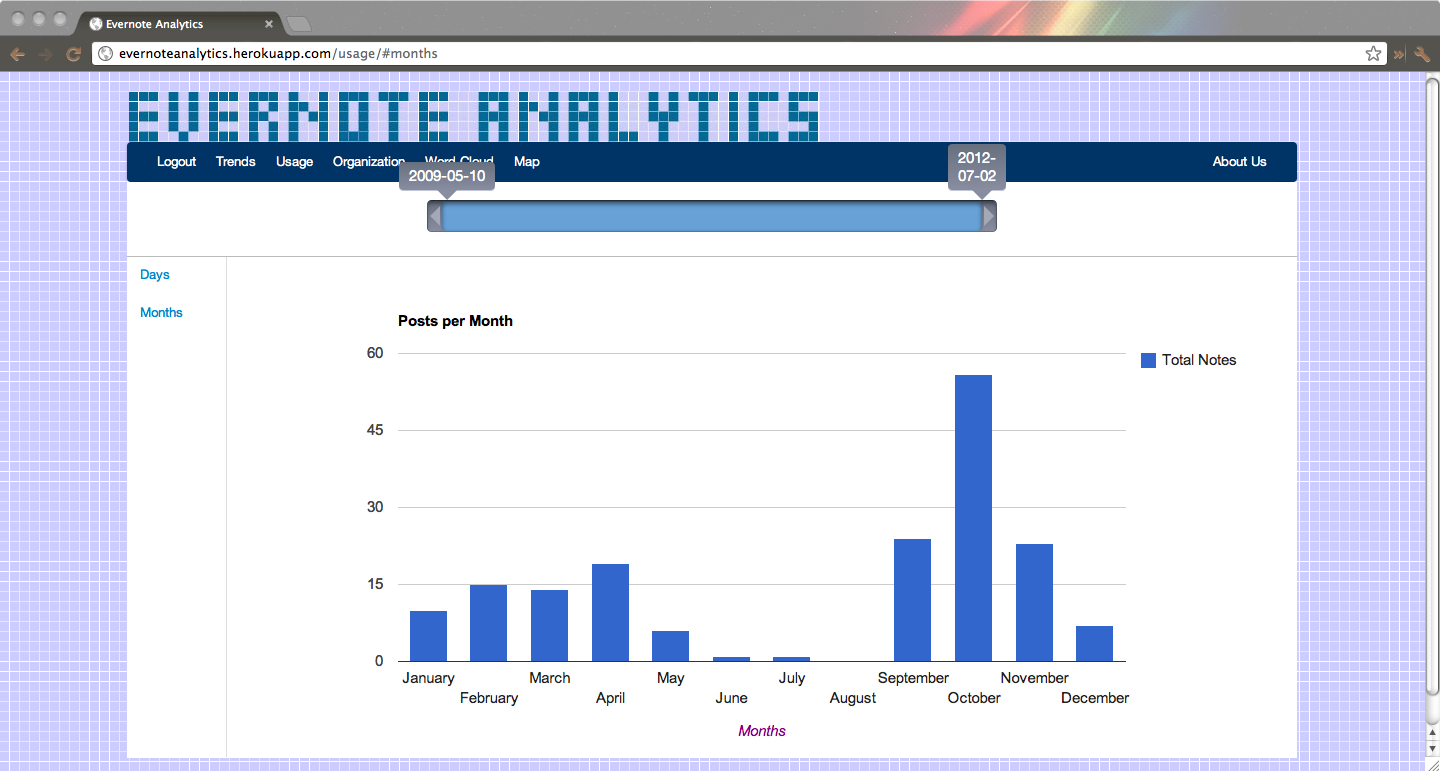1440x772 pixels.
Task: Open the extensions overflow chevron
Action: [x=1399, y=54]
